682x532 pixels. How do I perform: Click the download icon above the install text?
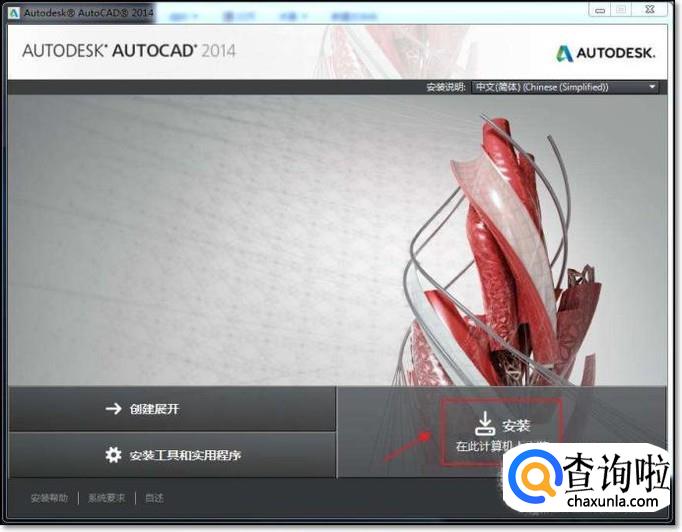(x=485, y=424)
